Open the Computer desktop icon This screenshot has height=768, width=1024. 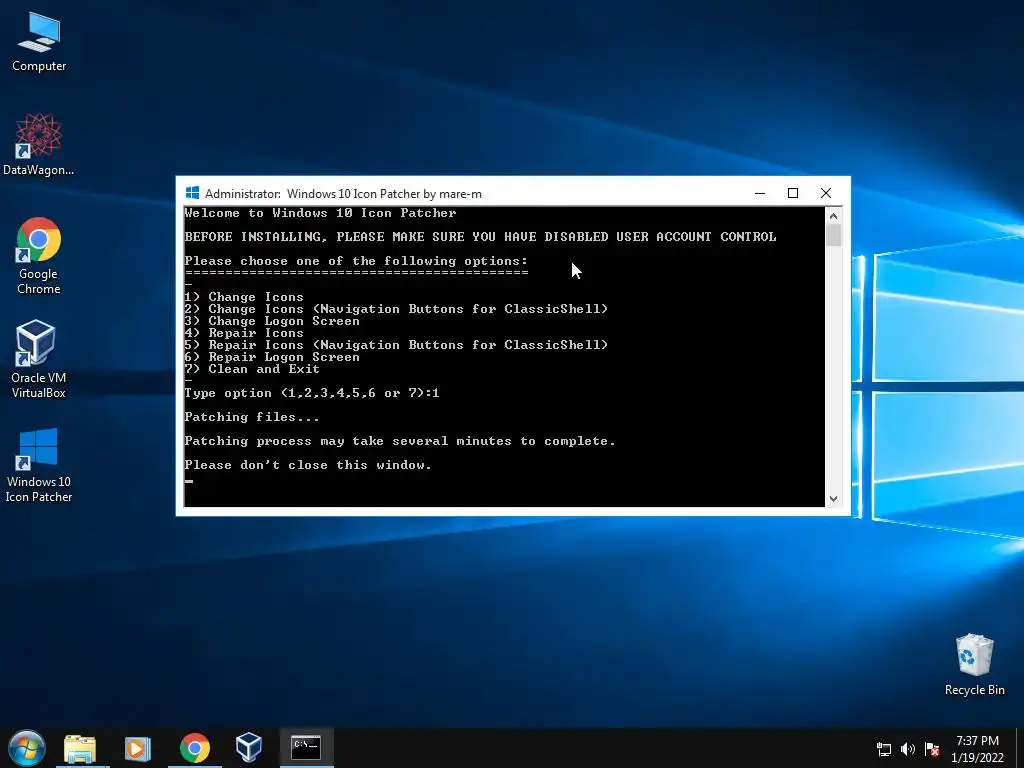[x=39, y=42]
